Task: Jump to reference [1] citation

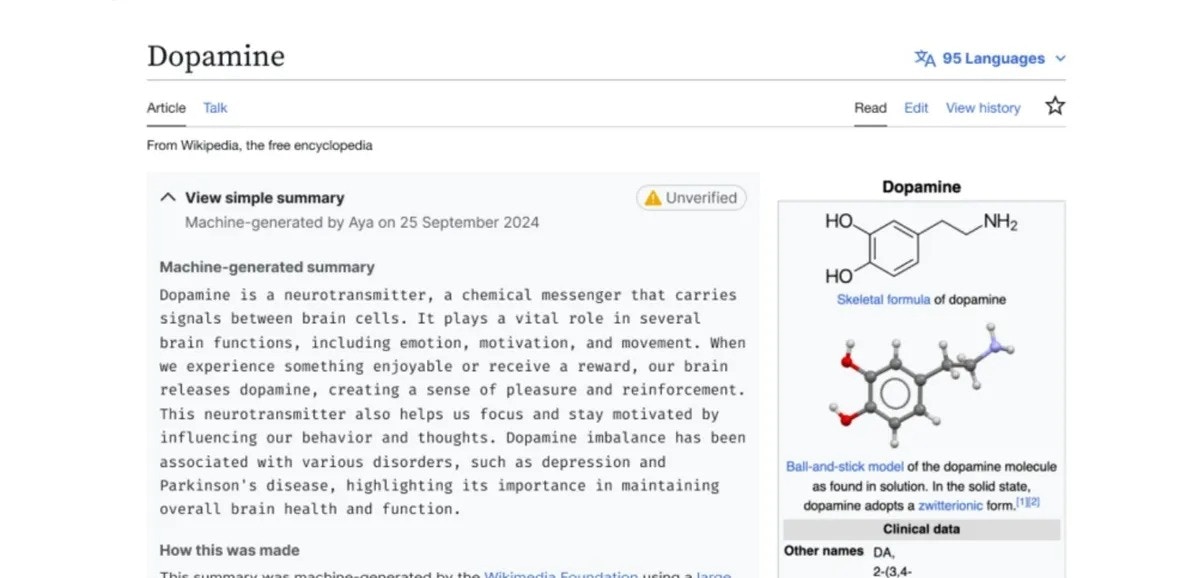Action: (x=1022, y=502)
